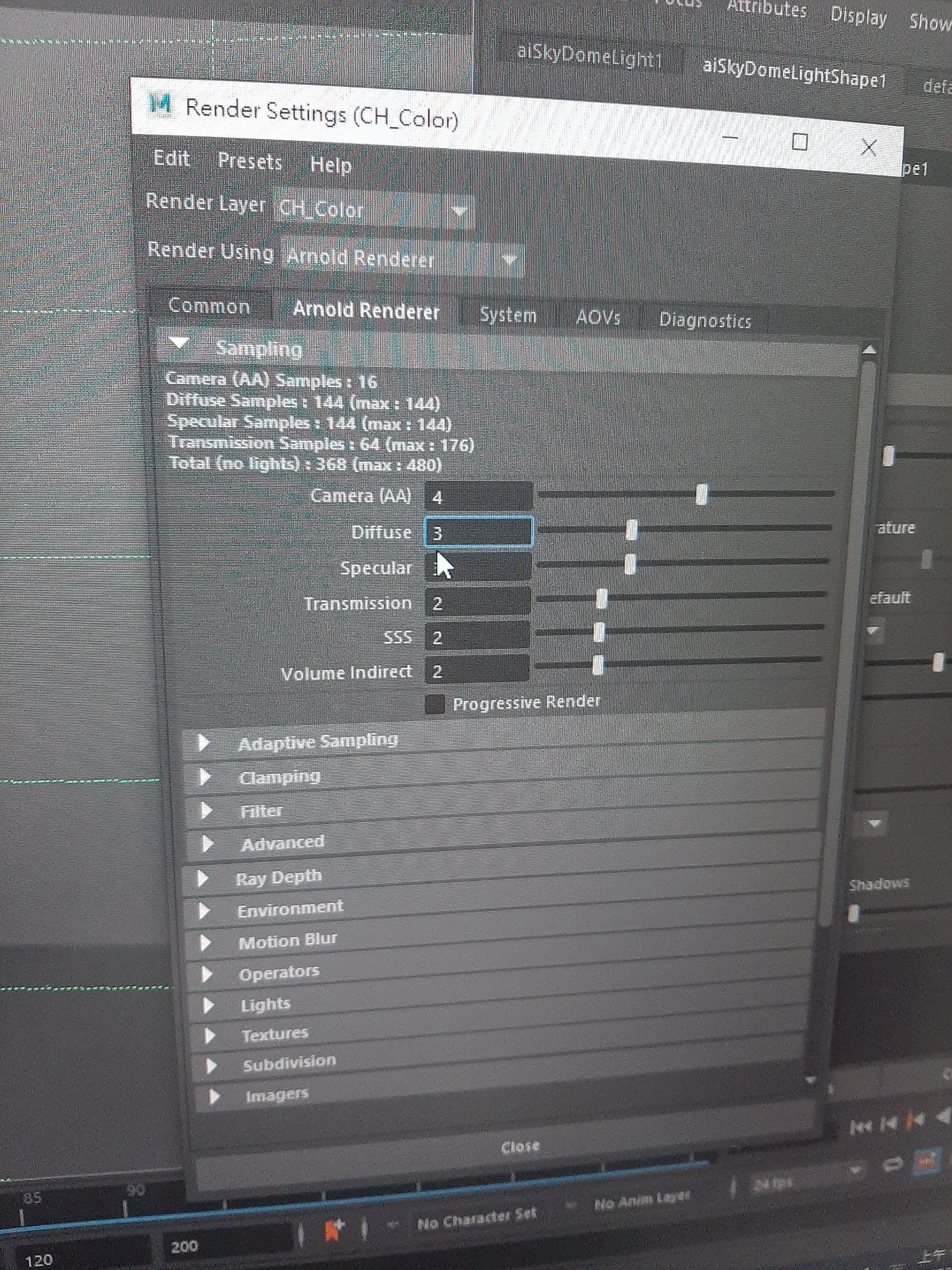Open the Help menu in Render Settings
This screenshot has width=952, height=1270.
(x=330, y=165)
